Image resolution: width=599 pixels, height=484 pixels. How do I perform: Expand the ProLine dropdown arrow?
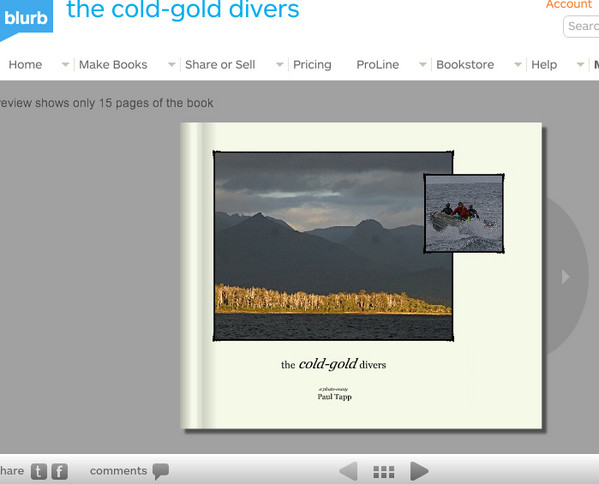[x=423, y=65]
